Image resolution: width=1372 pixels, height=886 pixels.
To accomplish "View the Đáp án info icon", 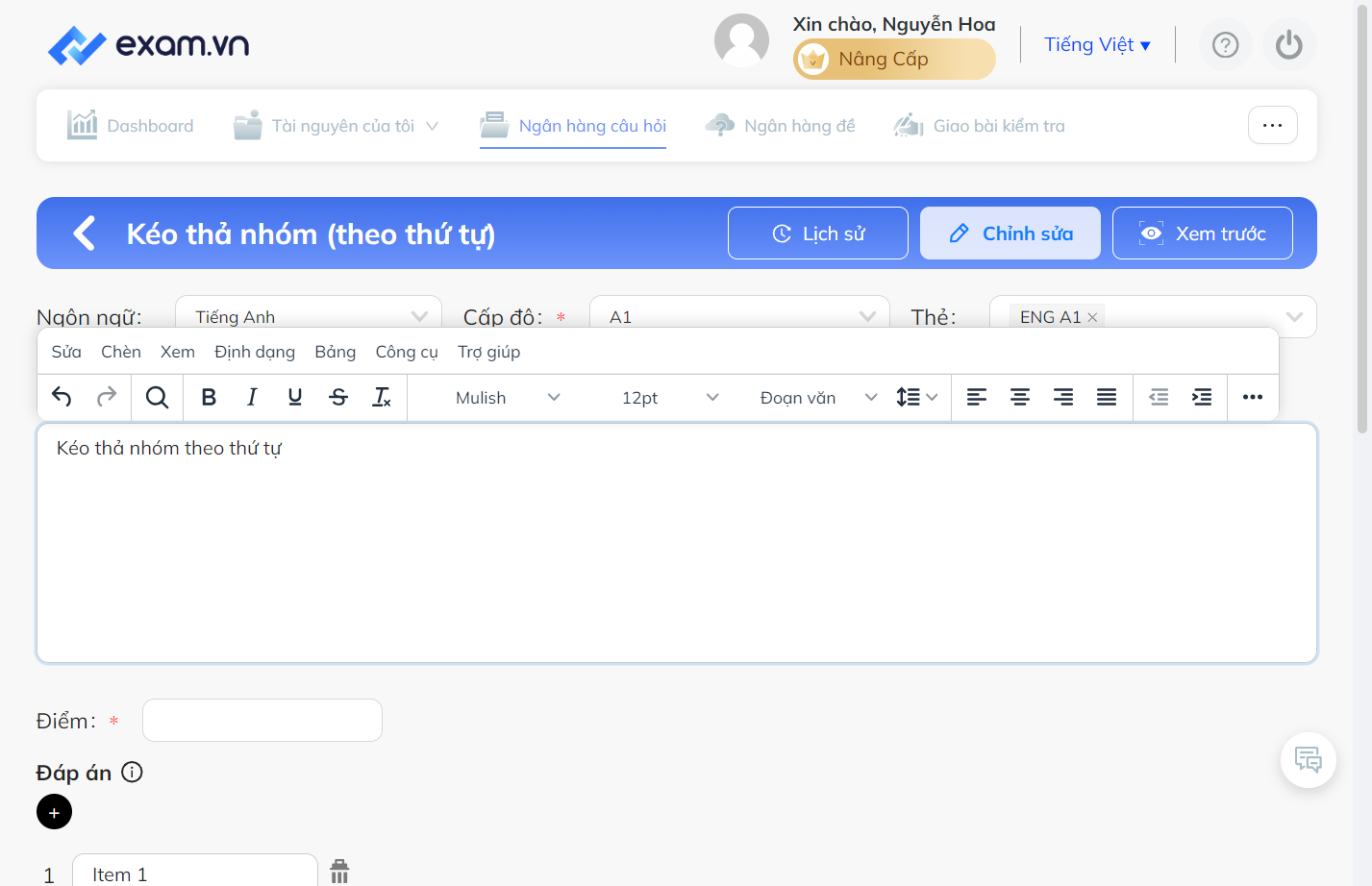I will click(x=133, y=772).
